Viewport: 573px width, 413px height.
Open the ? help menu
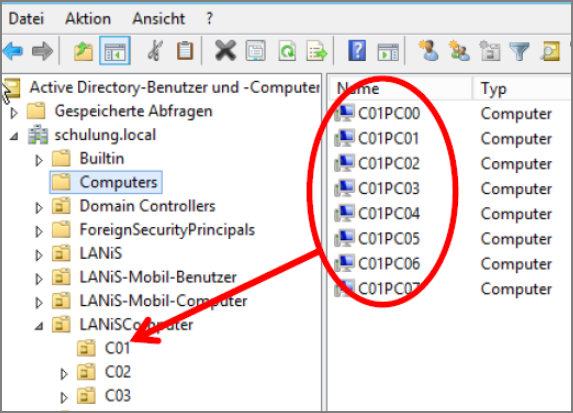[209, 18]
